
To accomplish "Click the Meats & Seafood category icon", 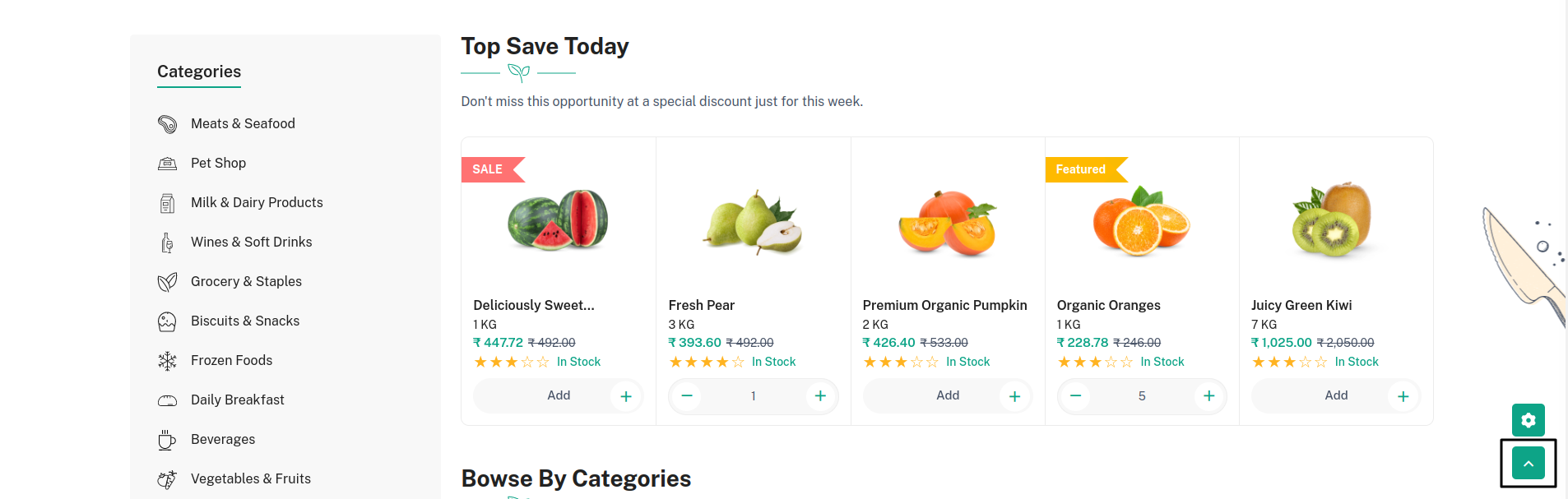I will [x=167, y=124].
